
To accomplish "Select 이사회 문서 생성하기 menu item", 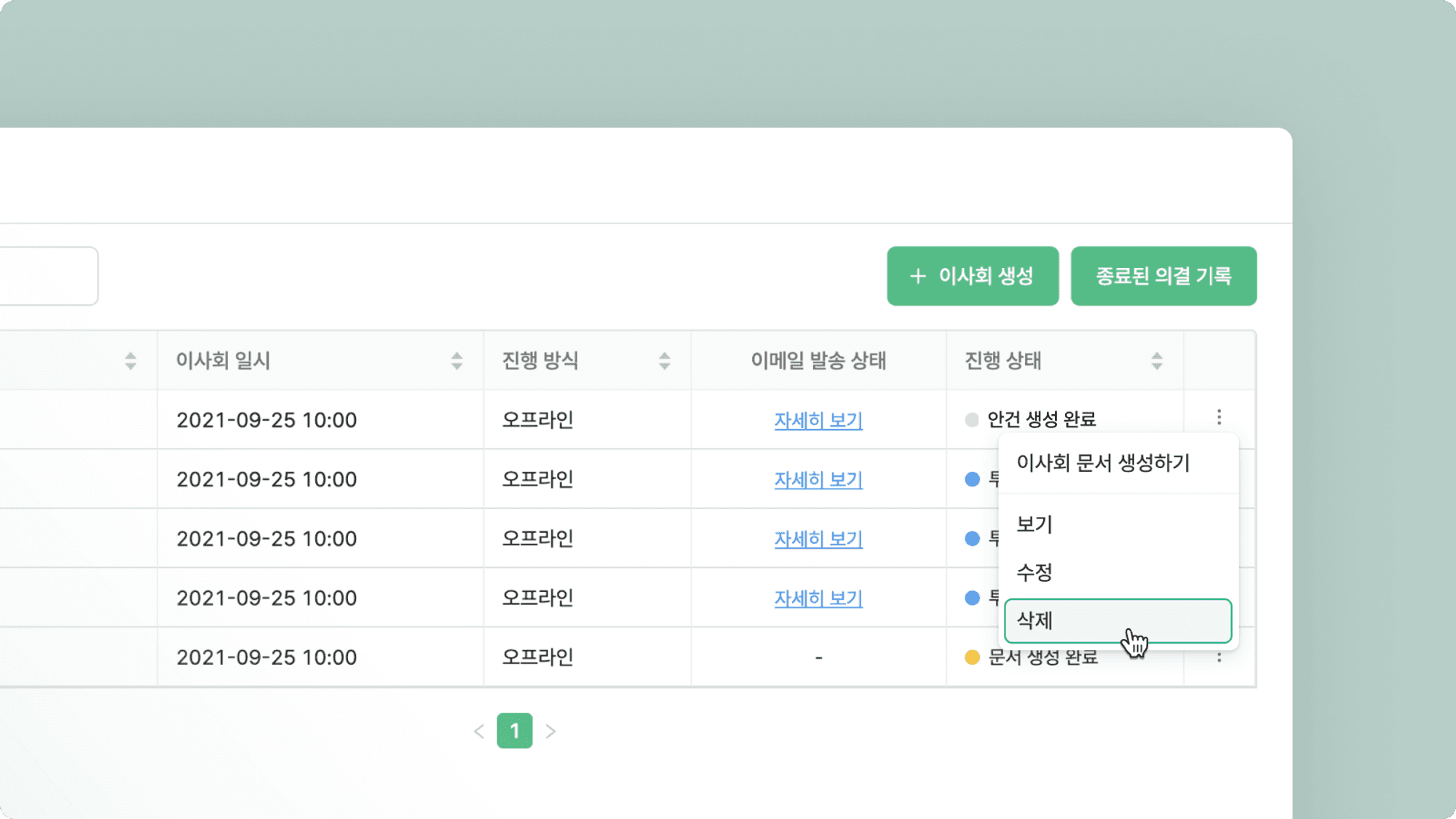I will [1103, 463].
